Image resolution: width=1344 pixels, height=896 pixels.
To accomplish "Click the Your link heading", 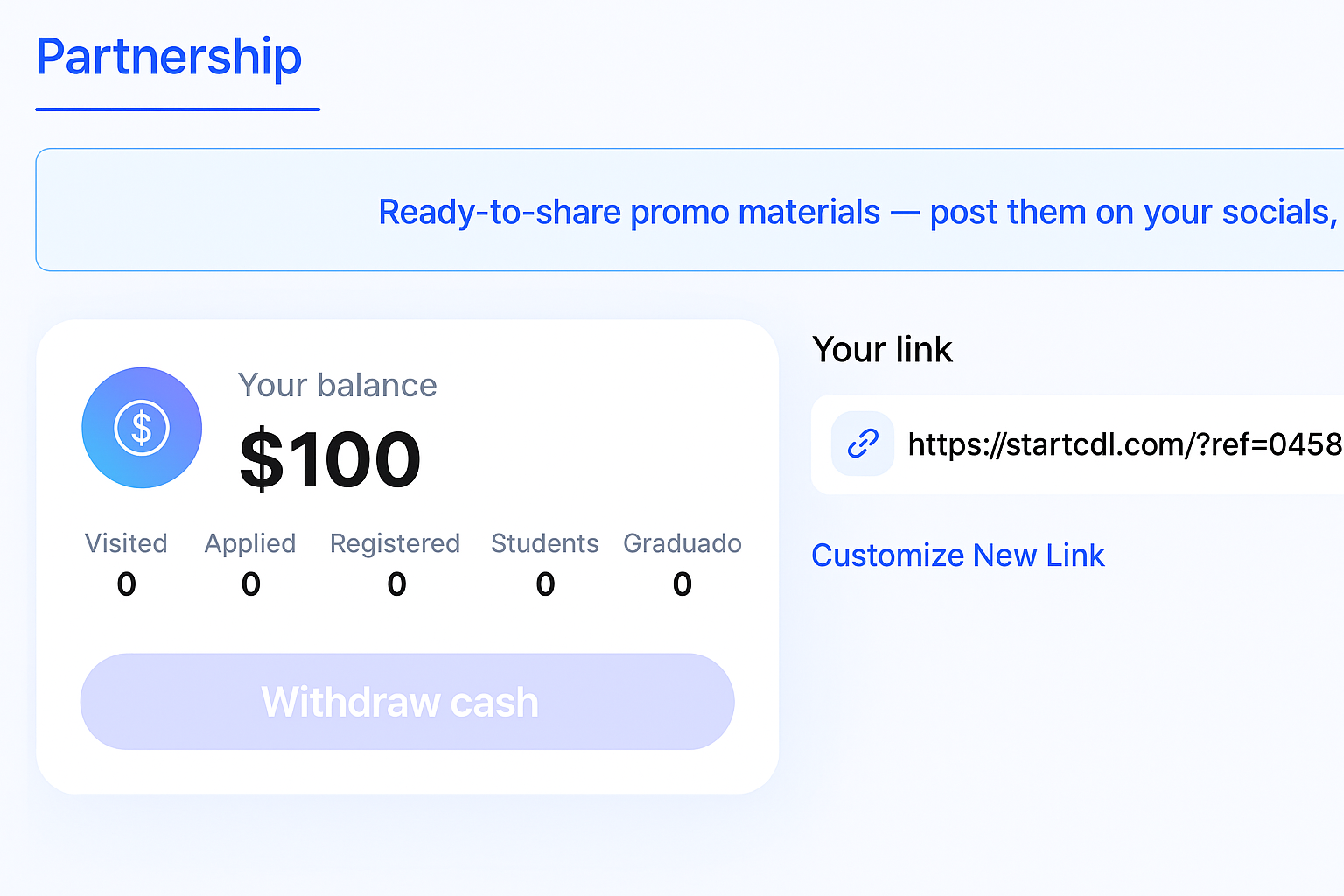I will (882, 349).
